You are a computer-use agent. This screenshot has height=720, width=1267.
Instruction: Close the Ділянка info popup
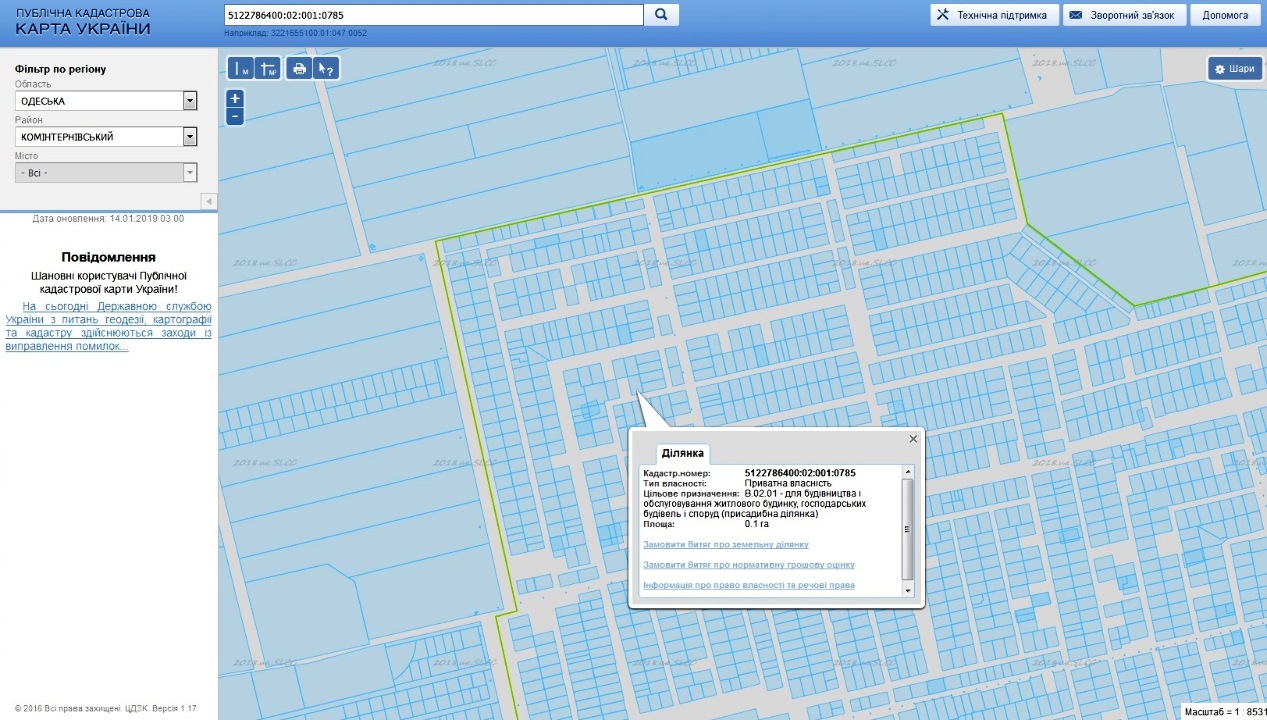coord(913,439)
